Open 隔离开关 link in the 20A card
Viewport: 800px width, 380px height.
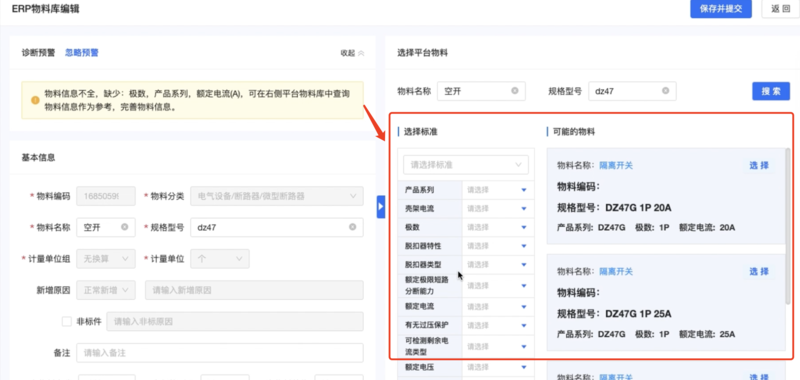click(x=616, y=165)
